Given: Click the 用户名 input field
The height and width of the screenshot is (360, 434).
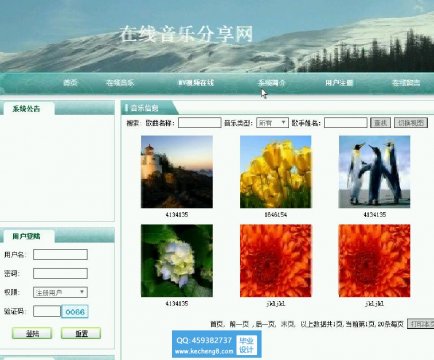Looking at the screenshot, I should 60,255.
